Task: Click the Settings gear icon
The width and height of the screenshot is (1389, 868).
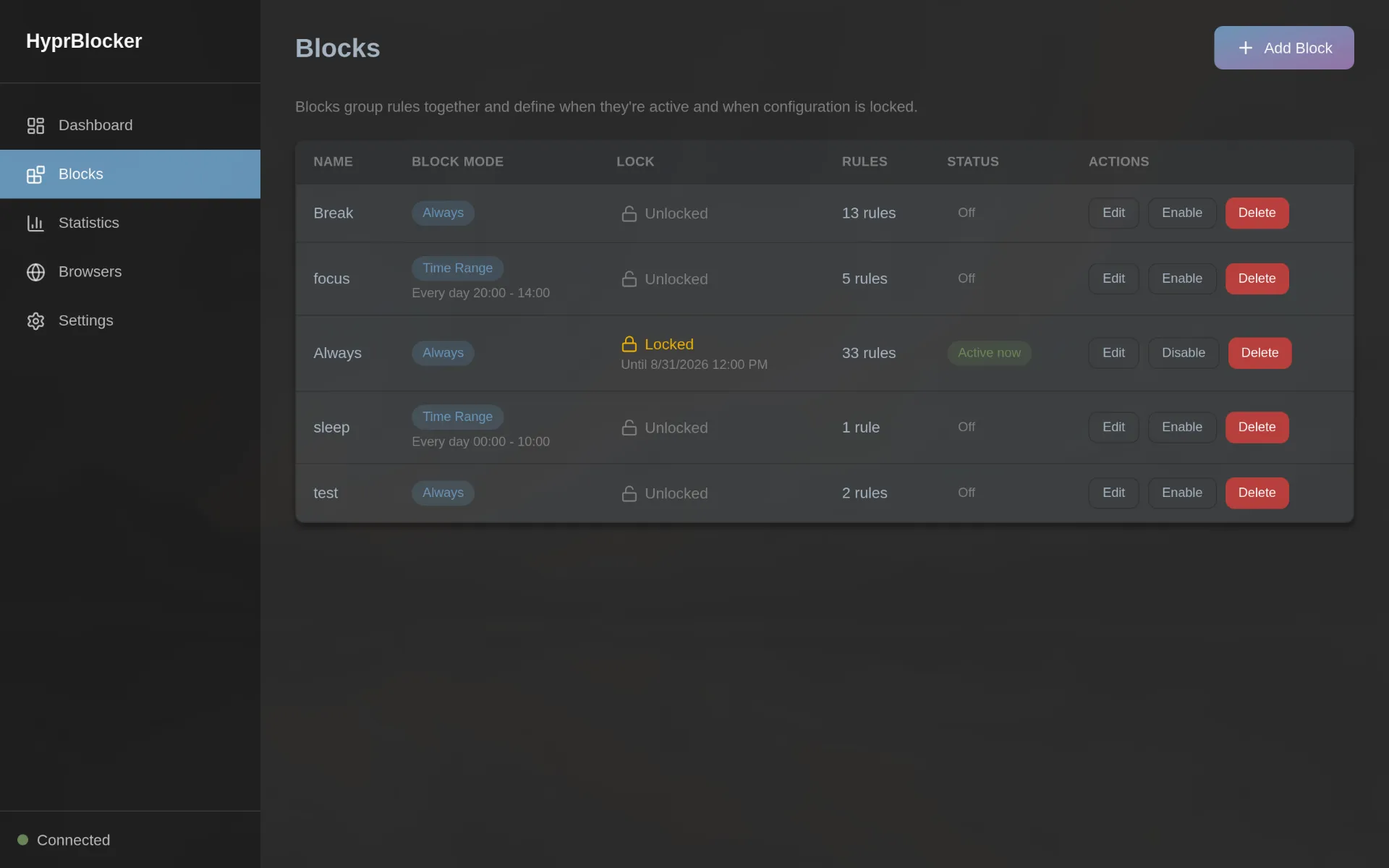Action: point(35,321)
